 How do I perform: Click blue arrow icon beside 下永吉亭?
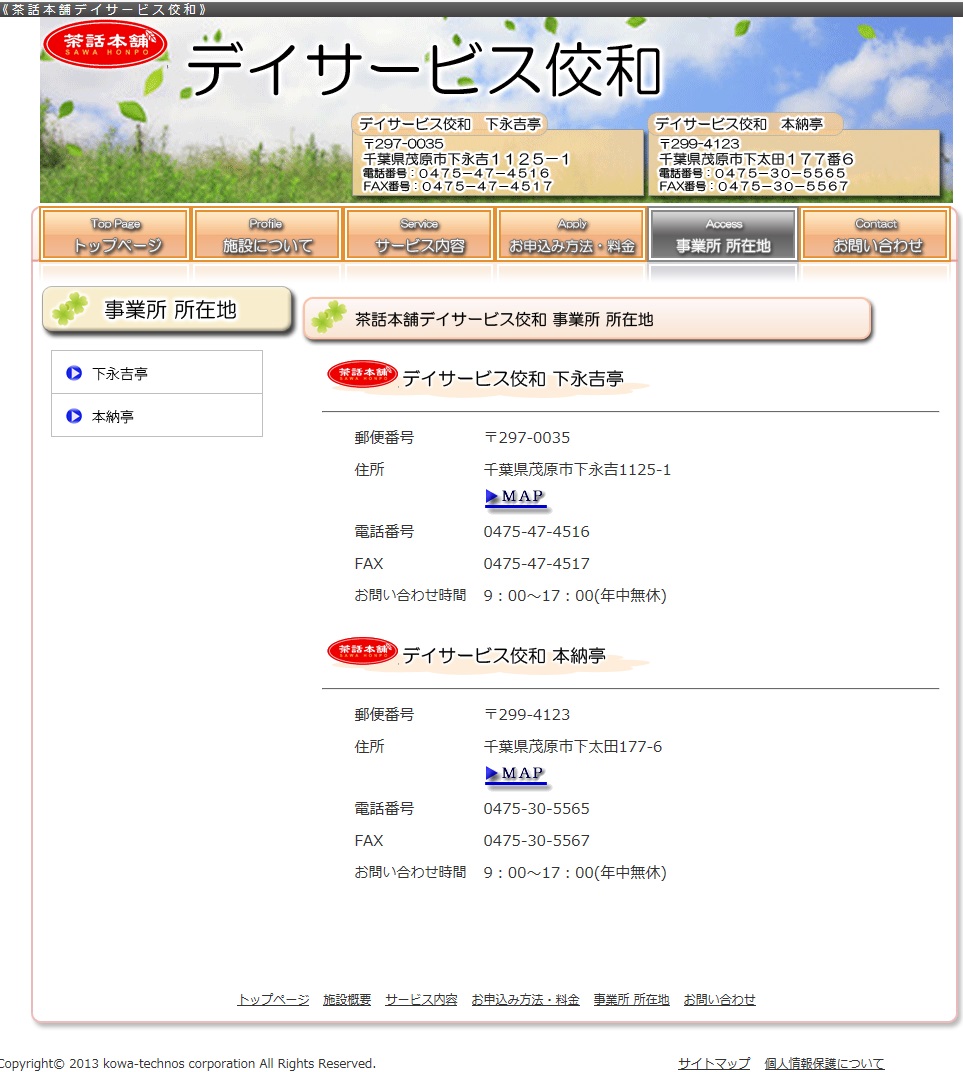pos(74,373)
